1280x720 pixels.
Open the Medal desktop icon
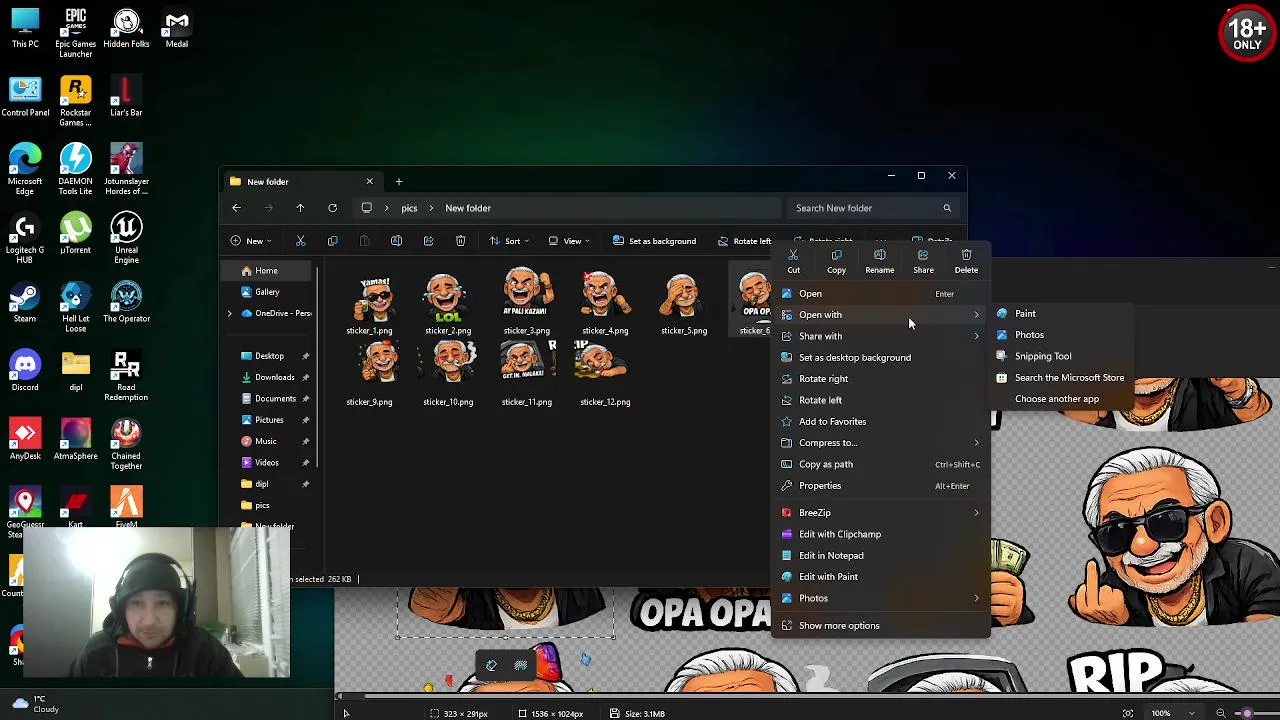point(177,28)
